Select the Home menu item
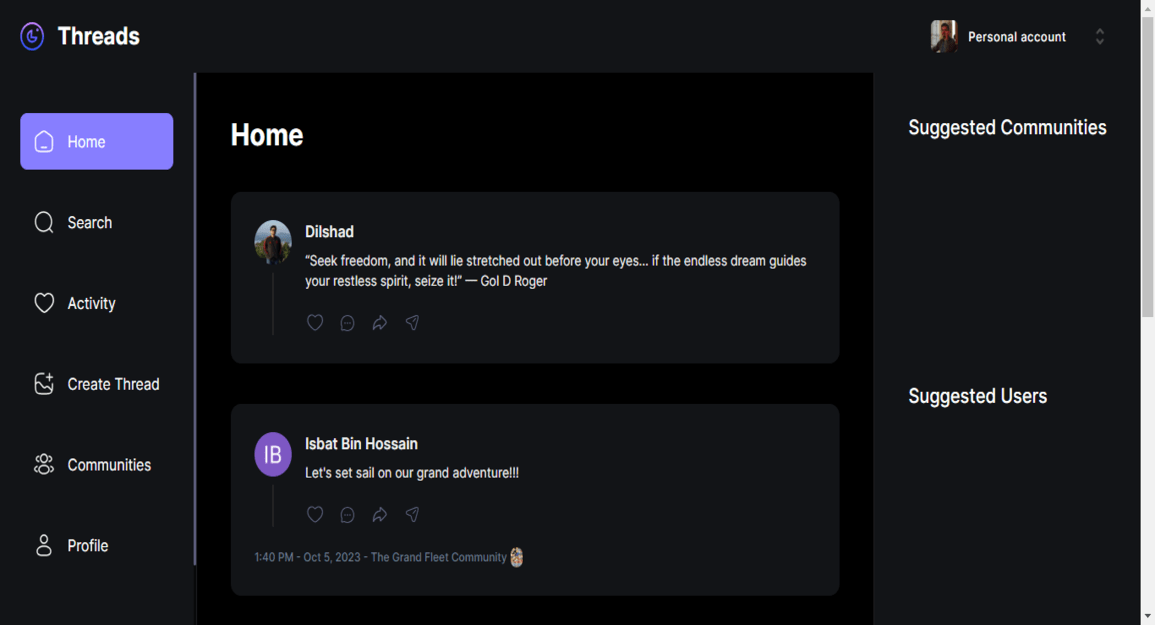This screenshot has height=625, width=1155. tap(96, 141)
